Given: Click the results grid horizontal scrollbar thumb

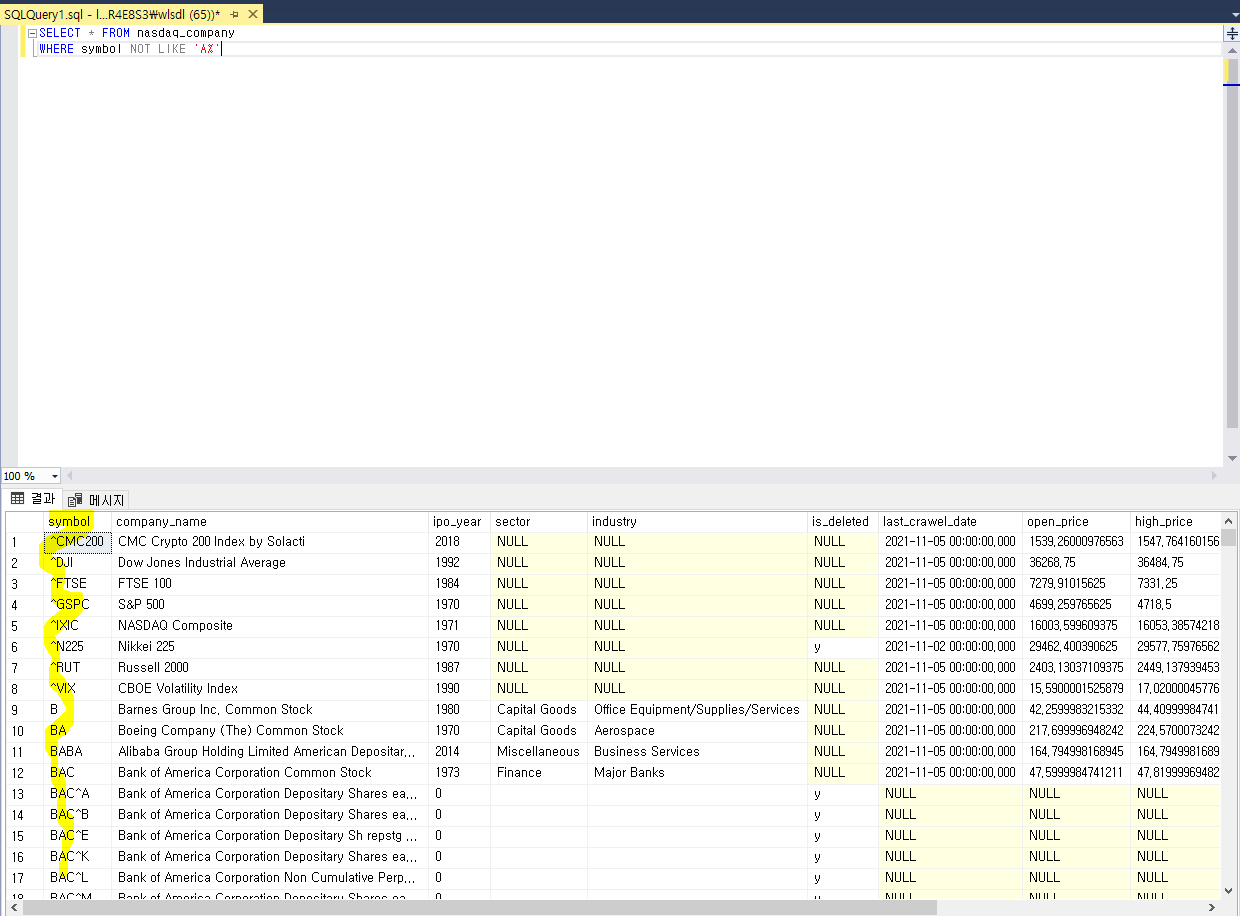Looking at the screenshot, I should click(480, 908).
